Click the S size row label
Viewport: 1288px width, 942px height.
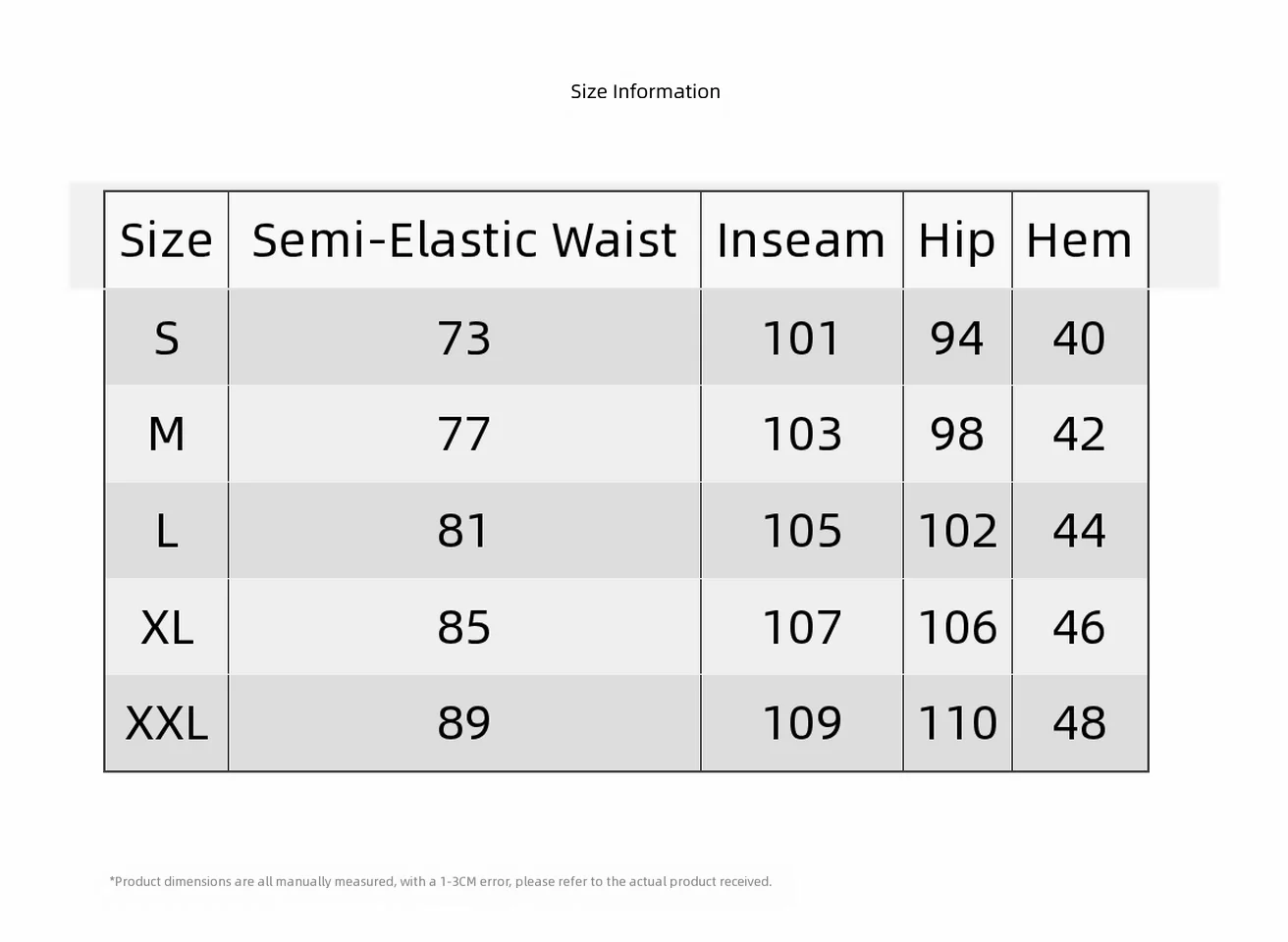click(167, 339)
